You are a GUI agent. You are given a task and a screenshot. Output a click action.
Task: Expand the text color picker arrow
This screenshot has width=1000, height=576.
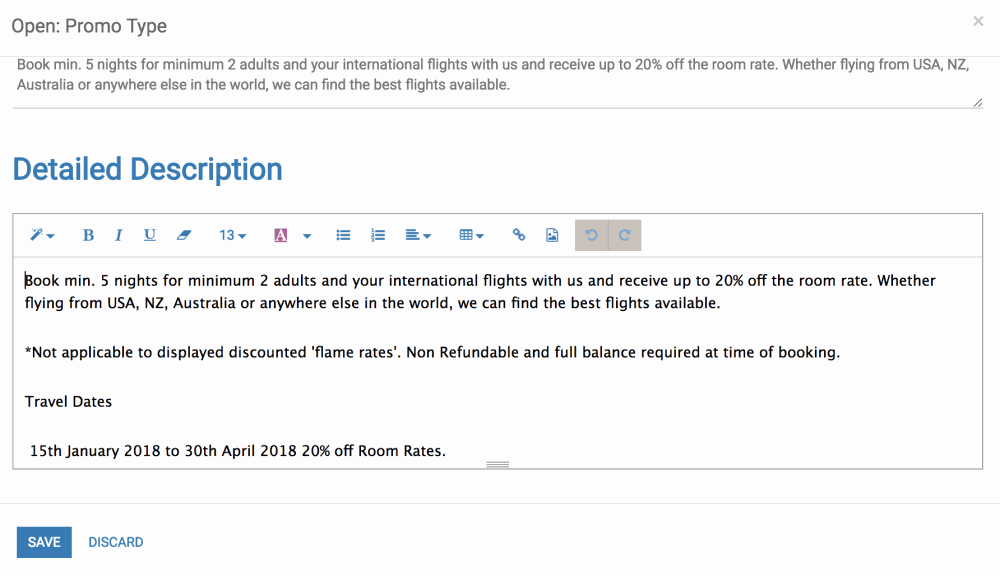coord(307,235)
